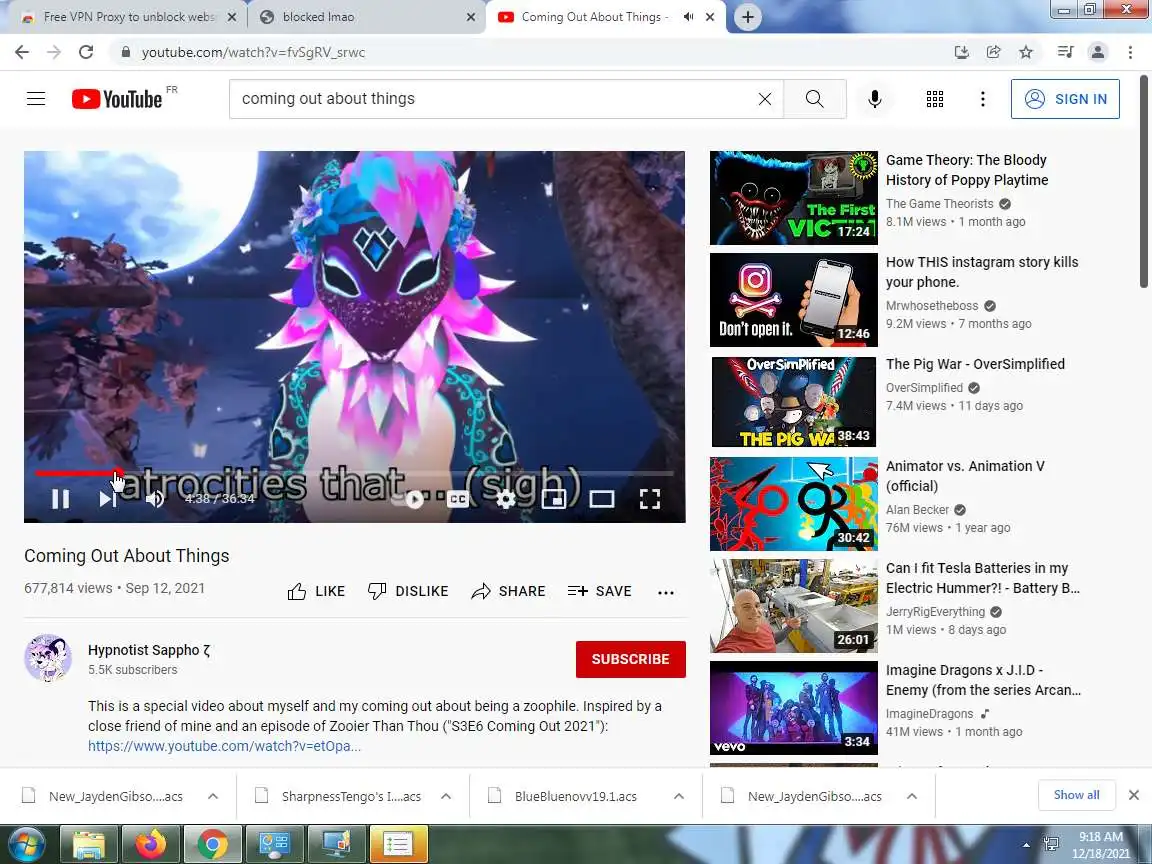Show hidden system tray icons
Image resolution: width=1152 pixels, height=864 pixels.
tap(1026, 846)
